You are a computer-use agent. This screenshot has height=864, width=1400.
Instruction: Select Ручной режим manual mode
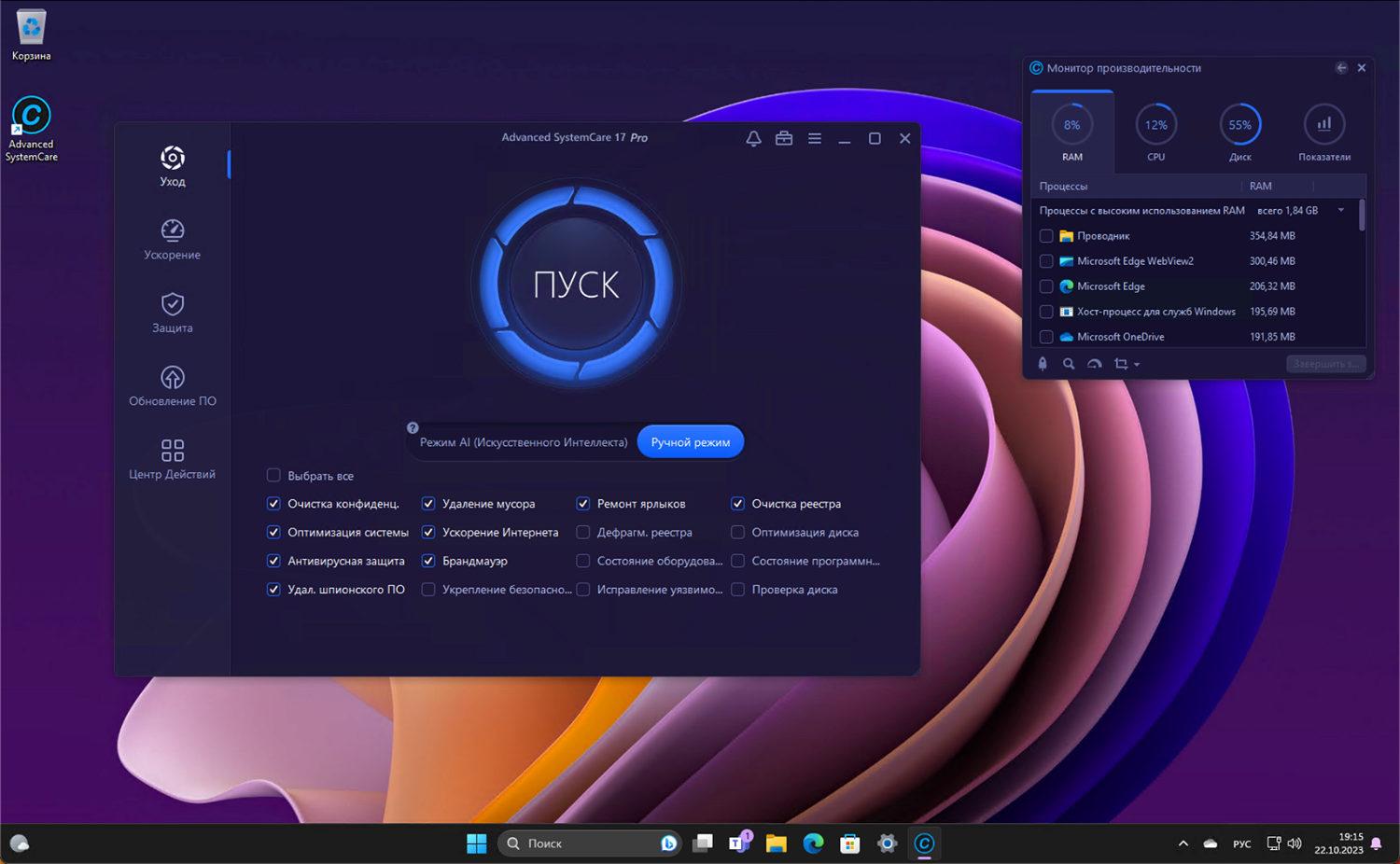[x=691, y=442]
